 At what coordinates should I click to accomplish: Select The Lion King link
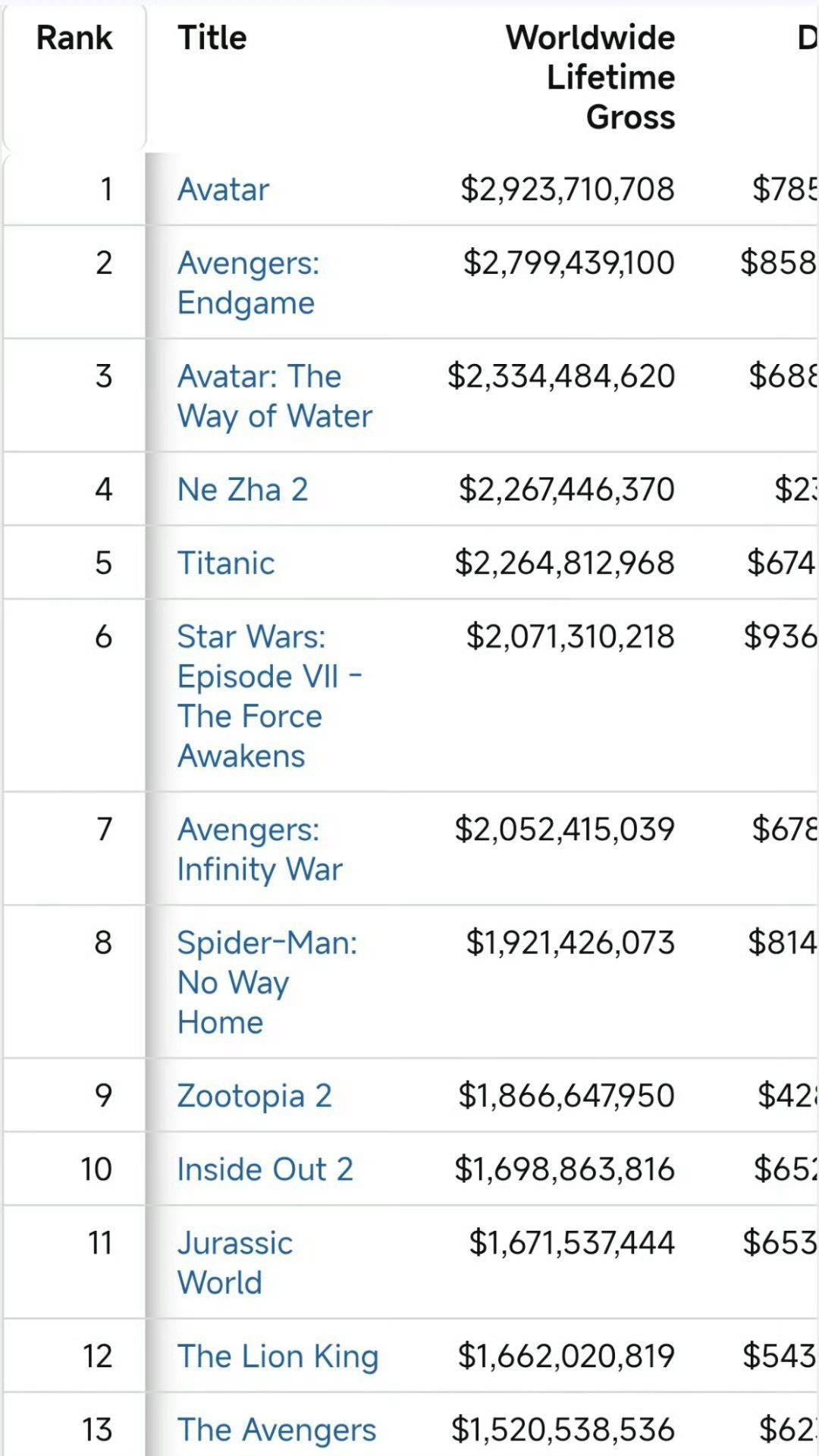click(278, 1356)
